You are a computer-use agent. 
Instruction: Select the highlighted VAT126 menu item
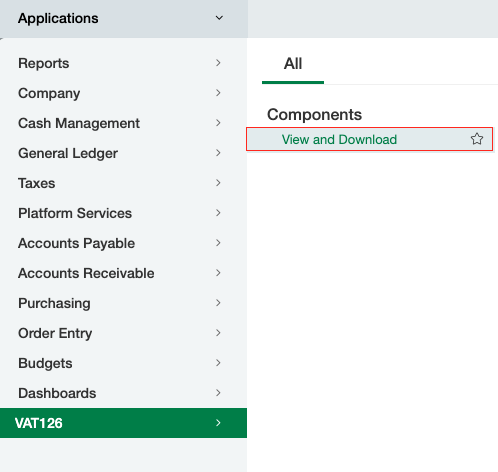point(123,423)
